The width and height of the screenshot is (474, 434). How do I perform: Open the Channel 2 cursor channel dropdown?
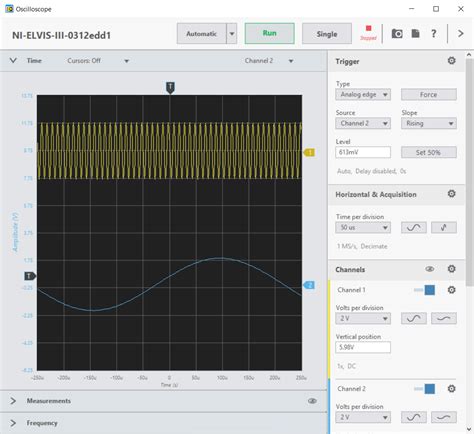click(269, 61)
